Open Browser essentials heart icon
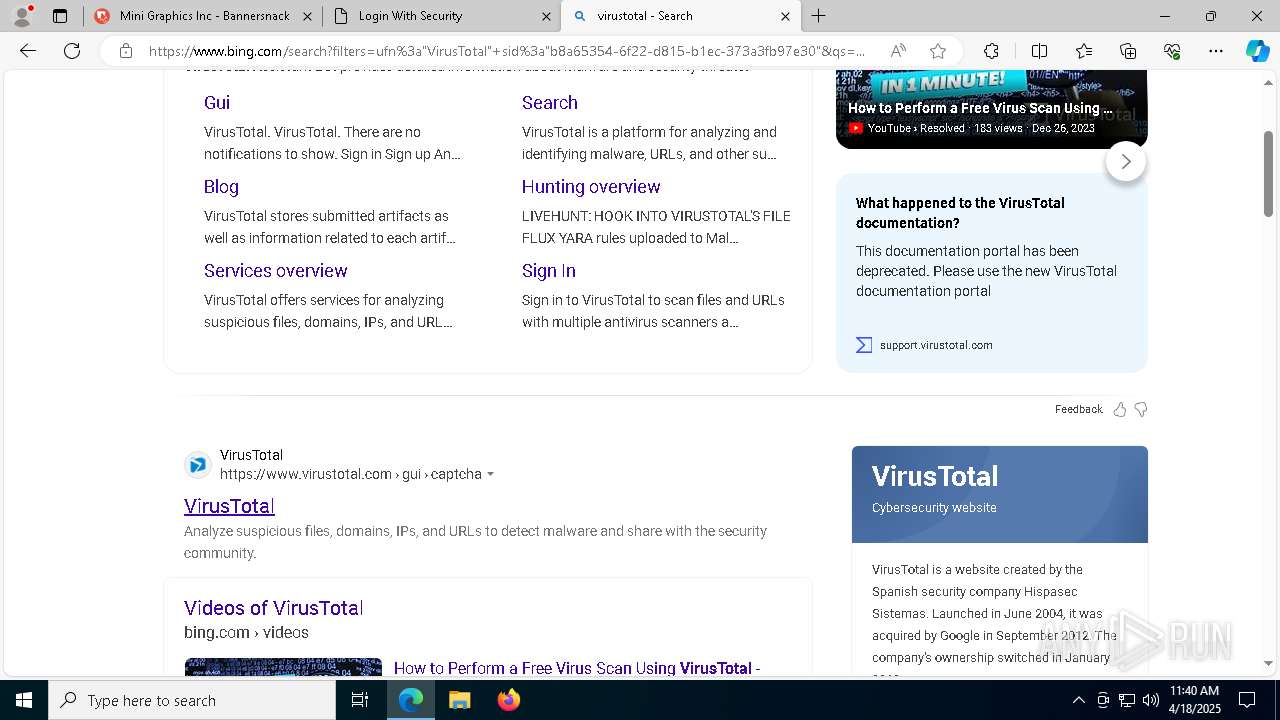 (x=1172, y=51)
